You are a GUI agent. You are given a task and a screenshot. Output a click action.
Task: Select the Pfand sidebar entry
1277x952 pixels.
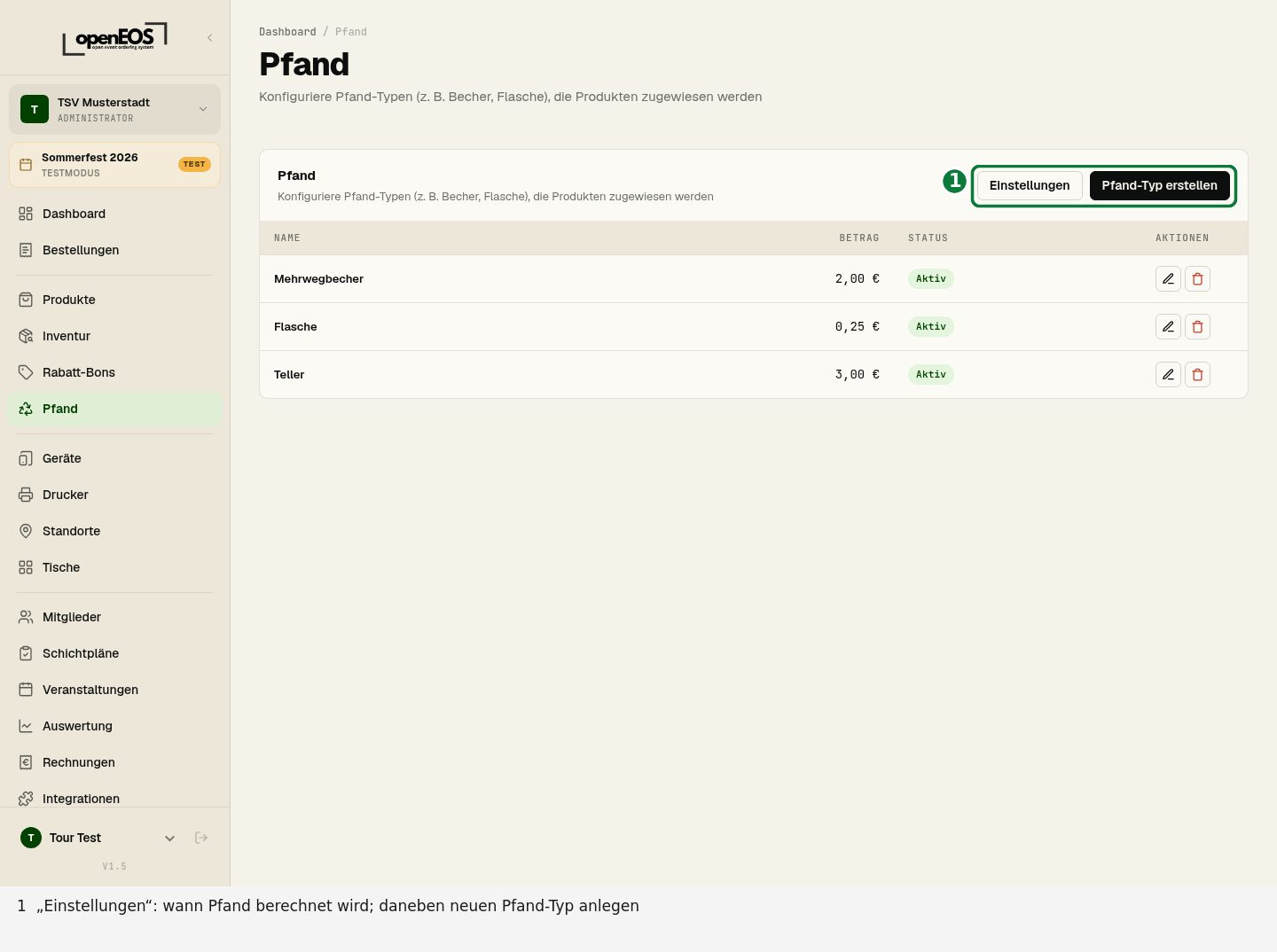(x=114, y=409)
